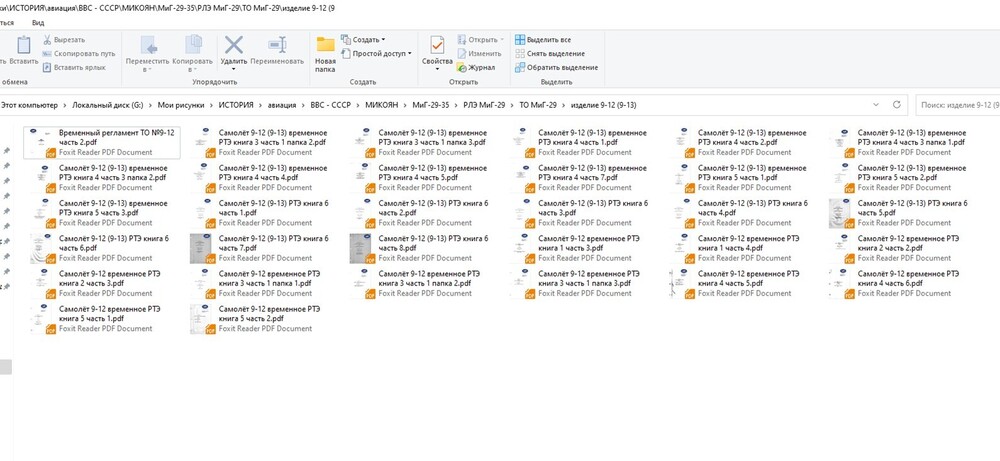Image resolution: width=1000 pixels, height=461 pixels.
Task: Select Временный регламент ТО №9-12 часть 2.pdf
Action: tap(102, 143)
